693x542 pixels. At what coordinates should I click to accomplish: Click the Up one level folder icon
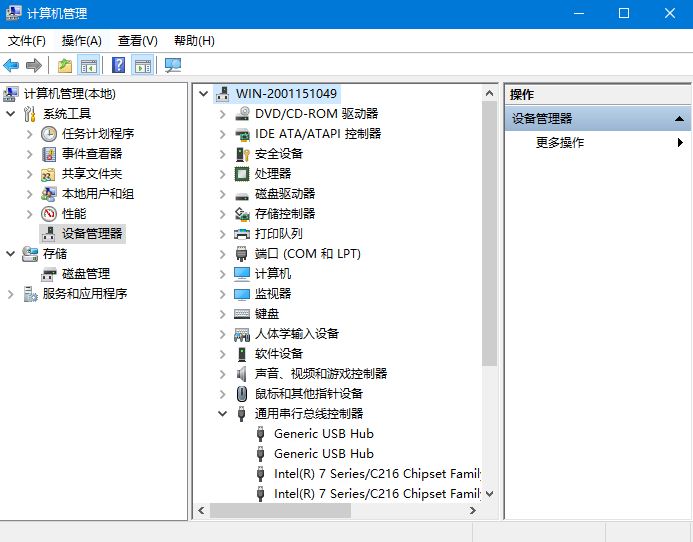pyautogui.click(x=65, y=66)
